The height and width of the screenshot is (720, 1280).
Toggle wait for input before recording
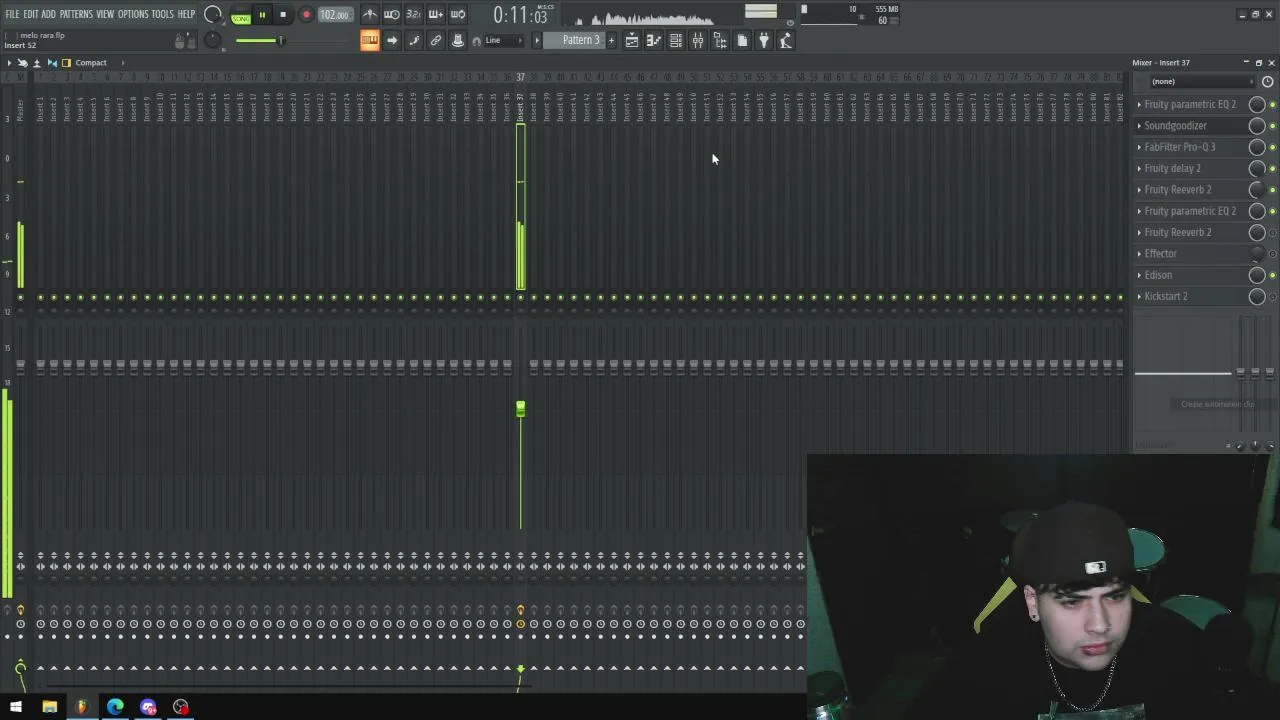392,14
